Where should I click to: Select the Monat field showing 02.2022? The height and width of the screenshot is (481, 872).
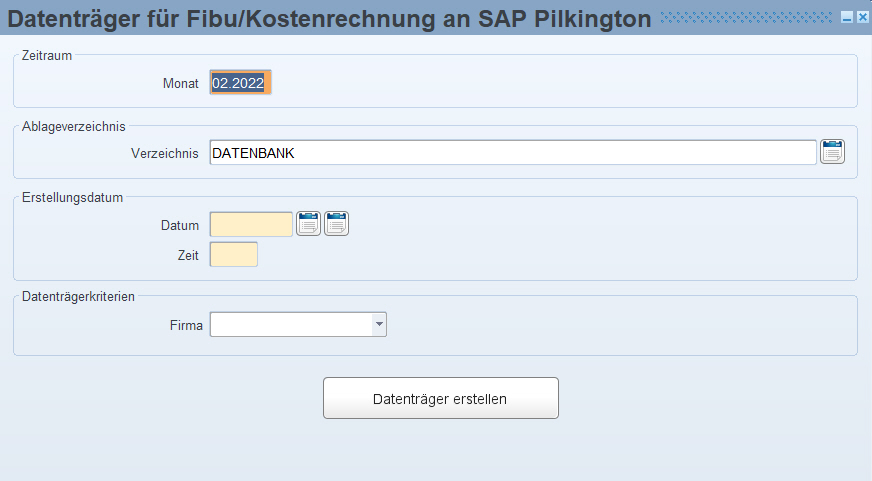tap(240, 82)
